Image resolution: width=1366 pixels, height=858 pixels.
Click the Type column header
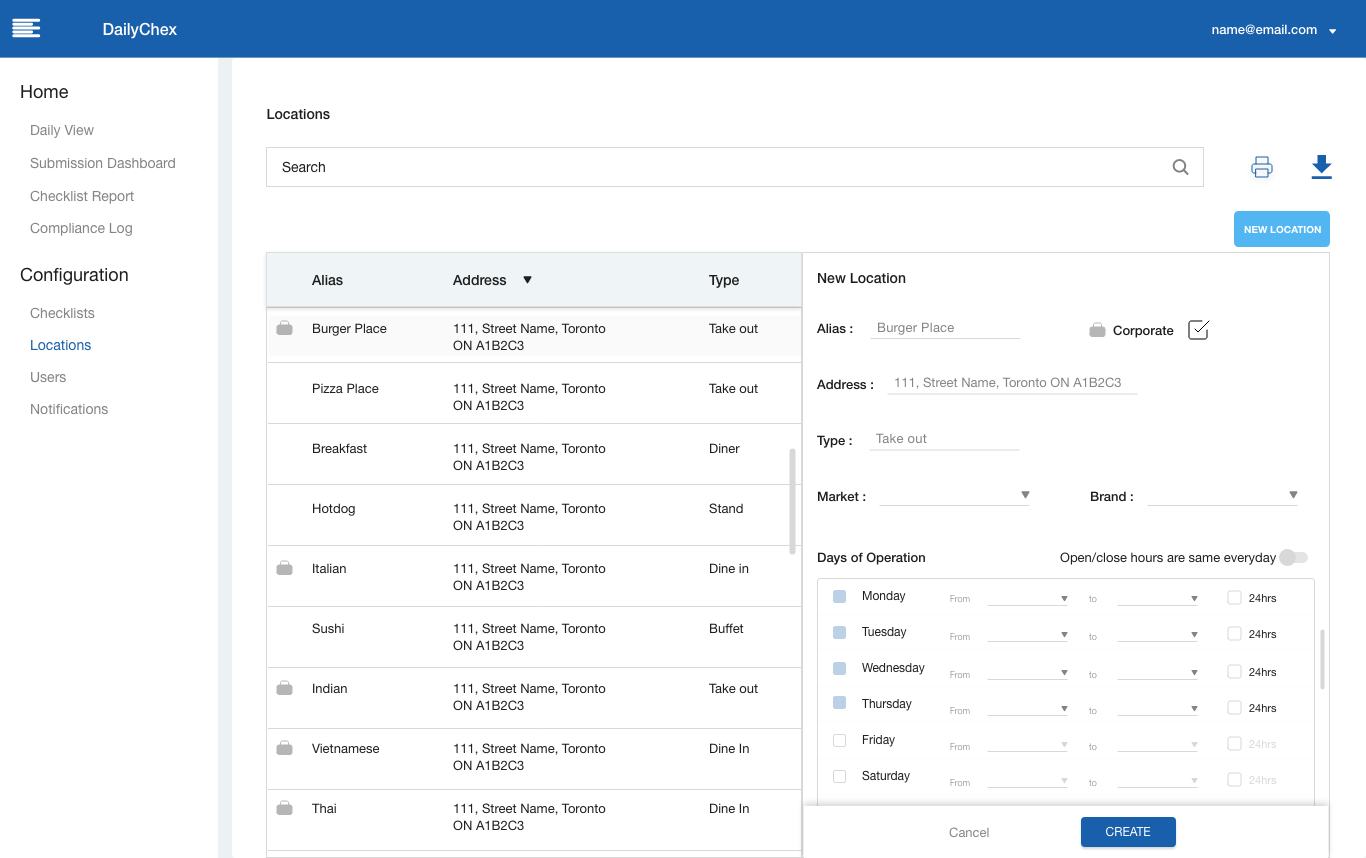tap(724, 280)
